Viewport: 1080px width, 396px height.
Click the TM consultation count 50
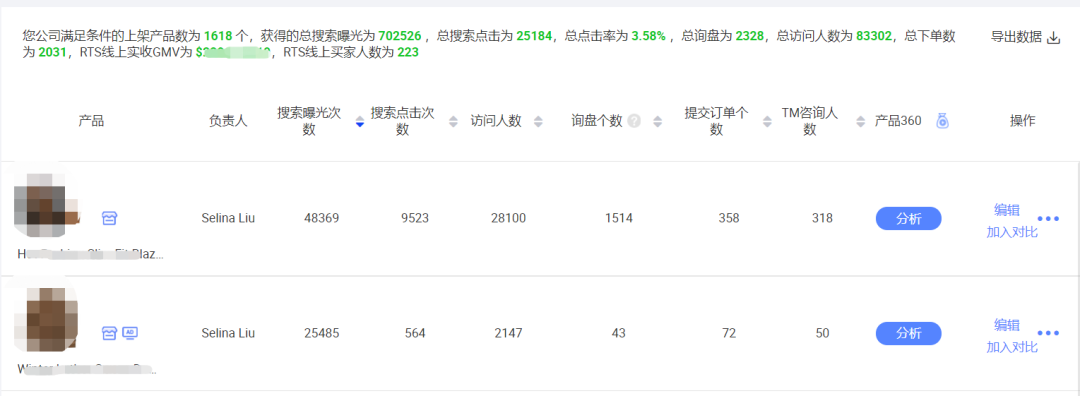(822, 333)
